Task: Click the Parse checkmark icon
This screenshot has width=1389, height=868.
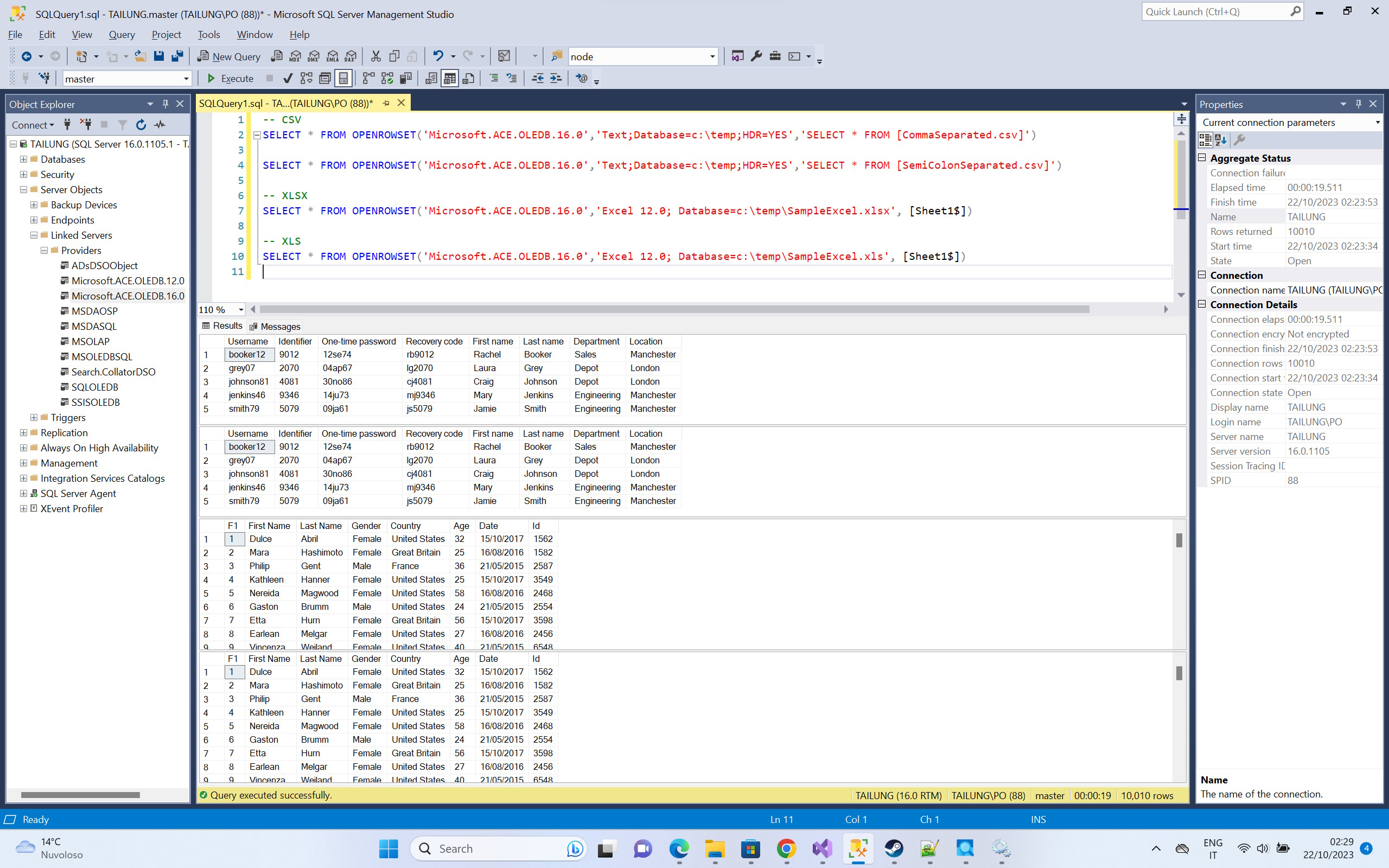Action: click(288, 78)
